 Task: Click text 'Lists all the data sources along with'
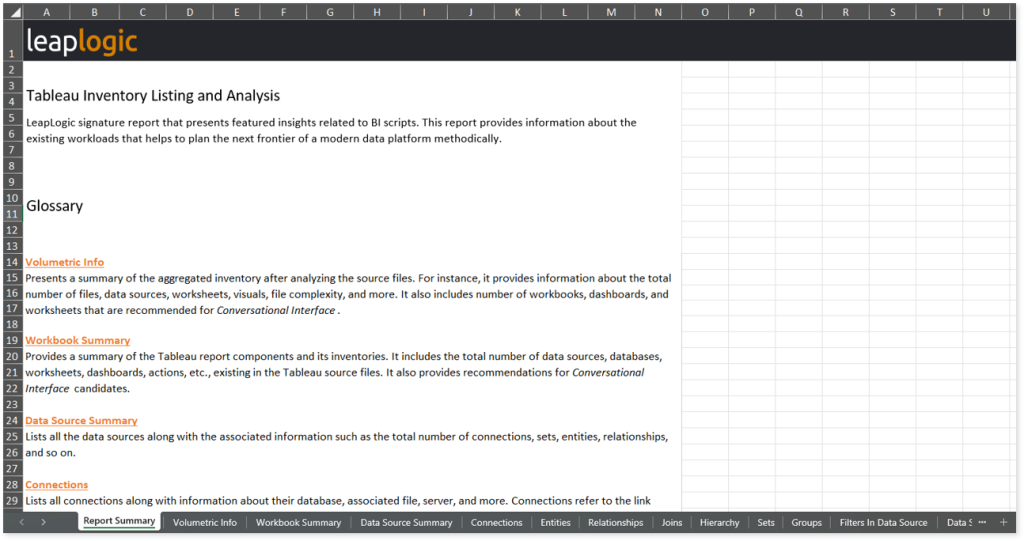(347, 444)
